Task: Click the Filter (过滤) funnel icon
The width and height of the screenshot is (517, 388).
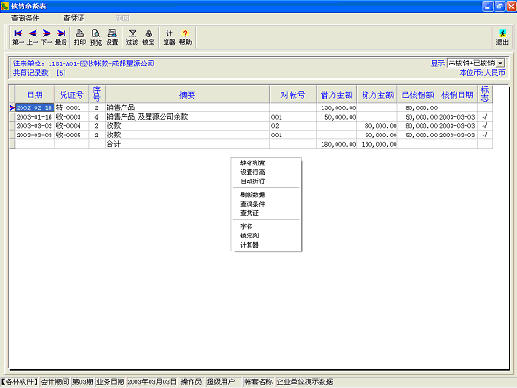Action: (x=132, y=37)
